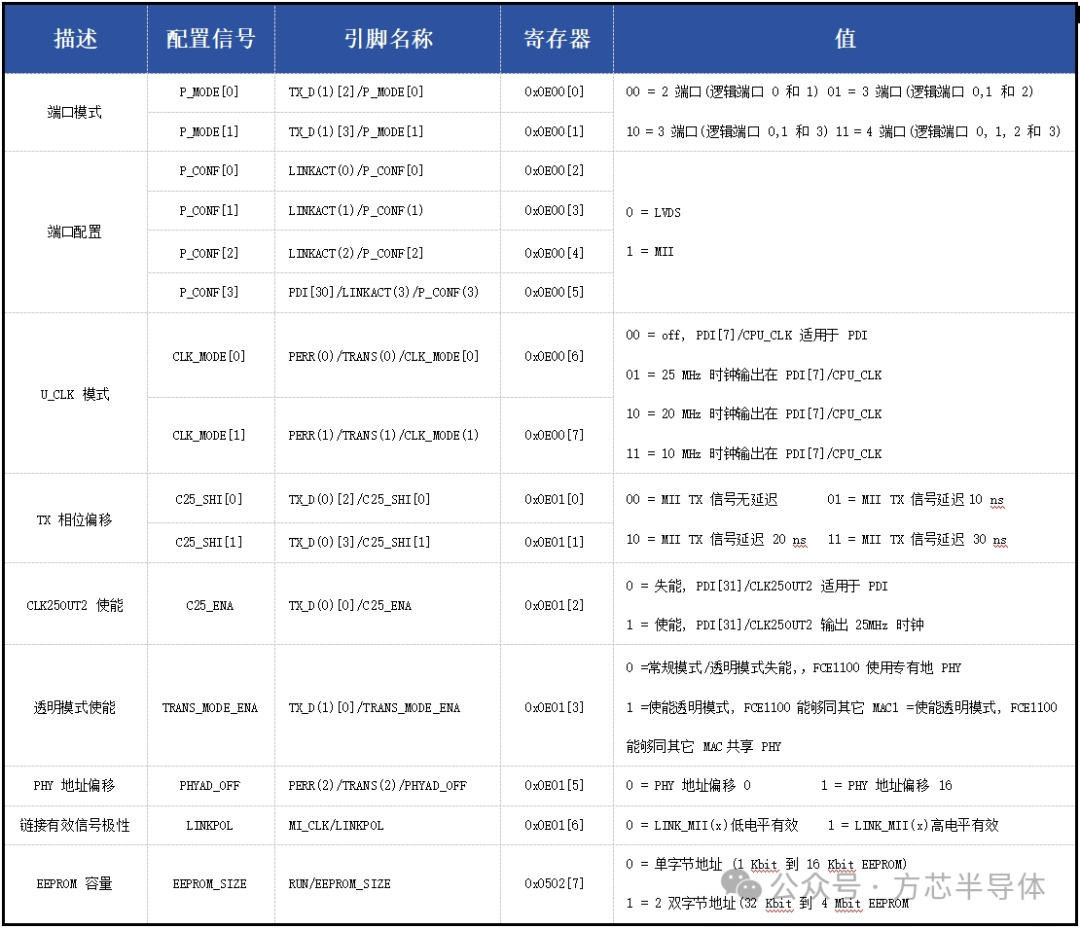Select the CLK_MODE[1] signal cell

tap(209, 435)
